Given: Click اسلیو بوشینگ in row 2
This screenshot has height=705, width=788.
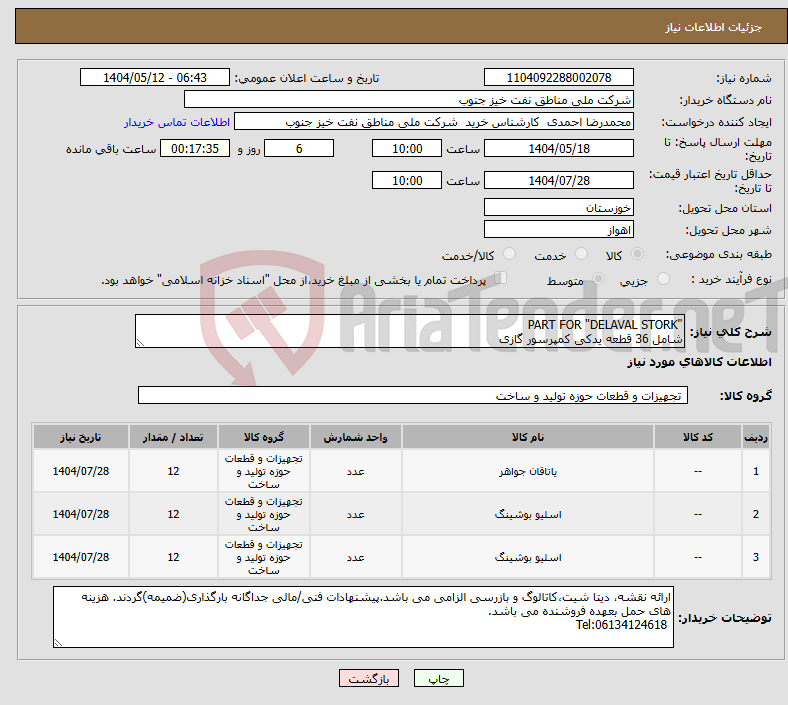Looking at the screenshot, I should [528, 514].
